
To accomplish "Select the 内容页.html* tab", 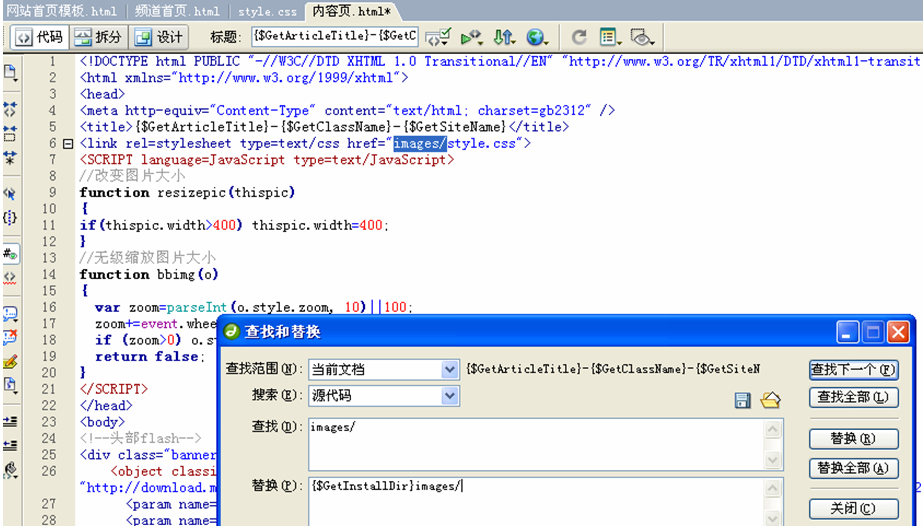I will 351,11.
